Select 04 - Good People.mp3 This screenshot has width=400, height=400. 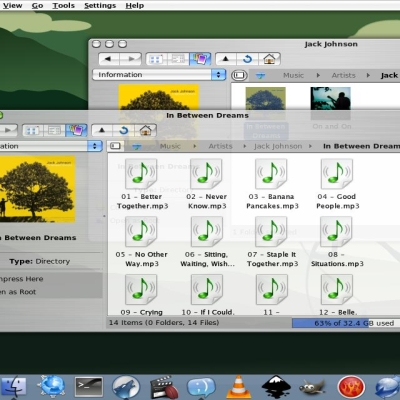coord(337,184)
